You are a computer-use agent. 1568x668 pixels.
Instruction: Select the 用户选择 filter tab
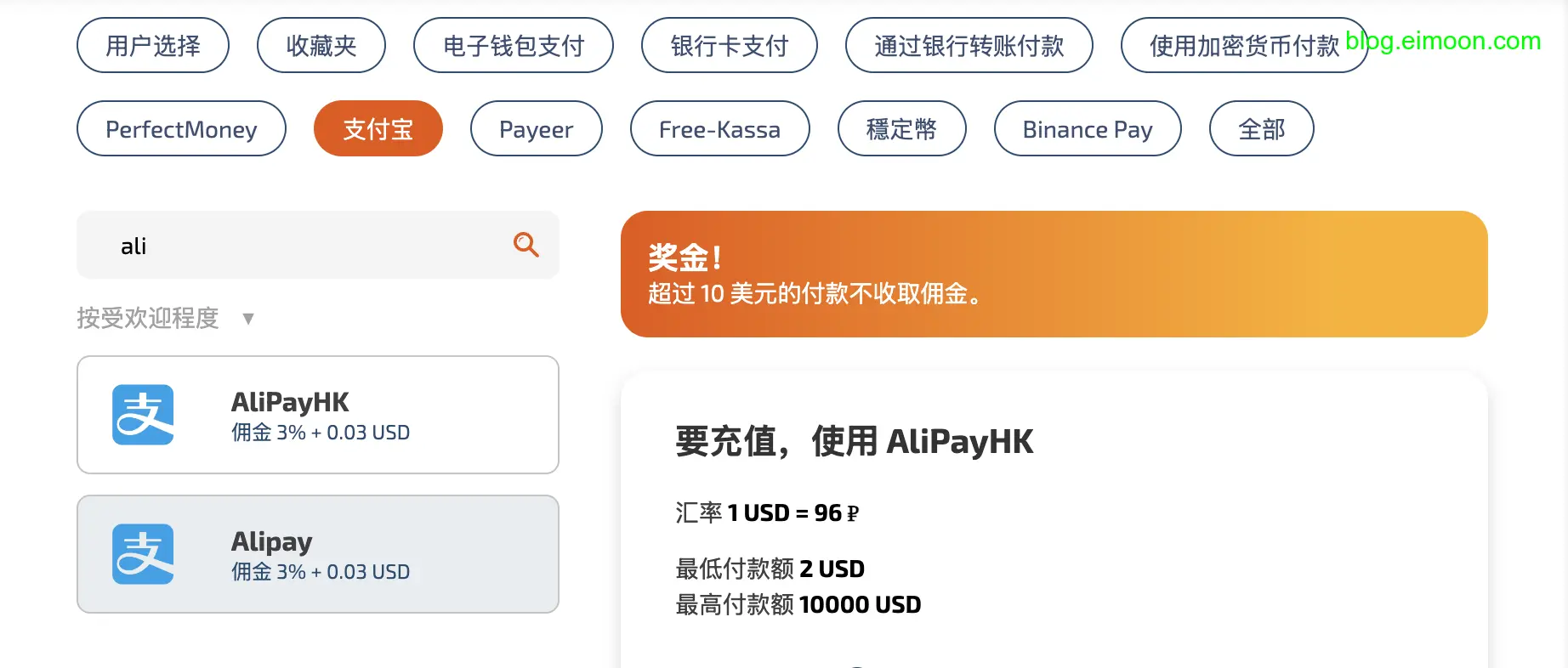click(153, 46)
